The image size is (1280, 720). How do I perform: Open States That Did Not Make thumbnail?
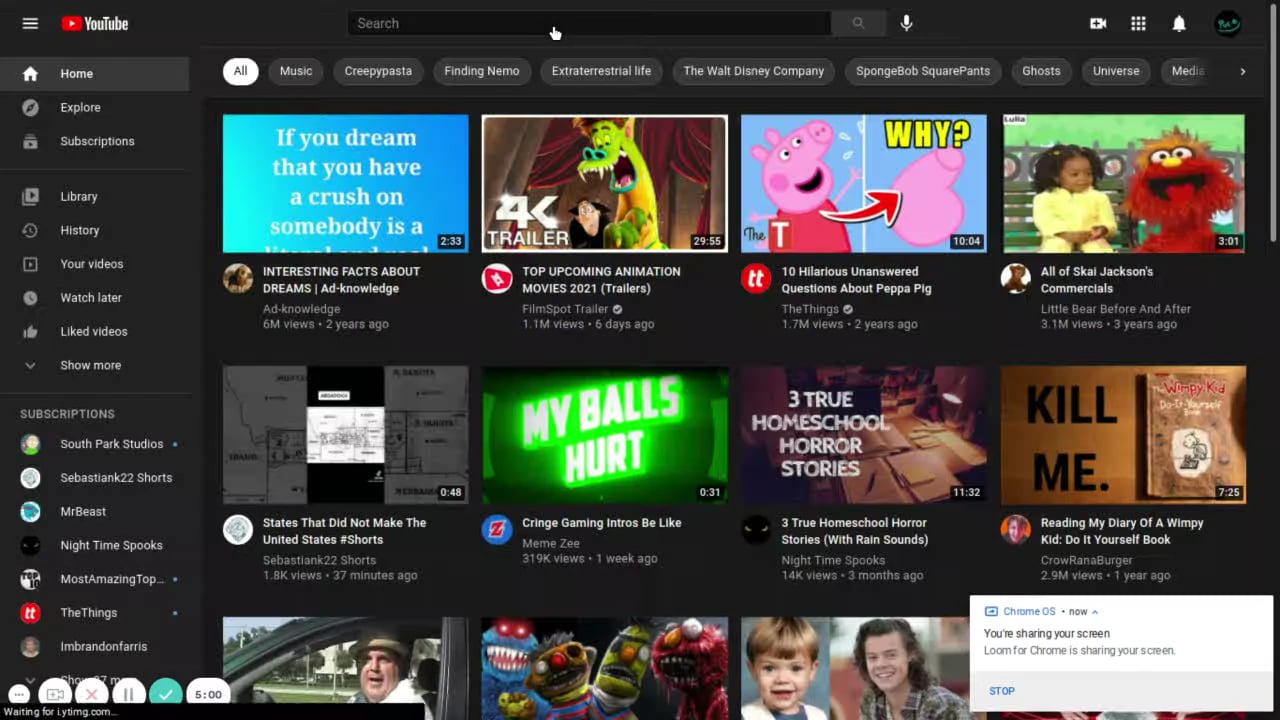(x=345, y=435)
